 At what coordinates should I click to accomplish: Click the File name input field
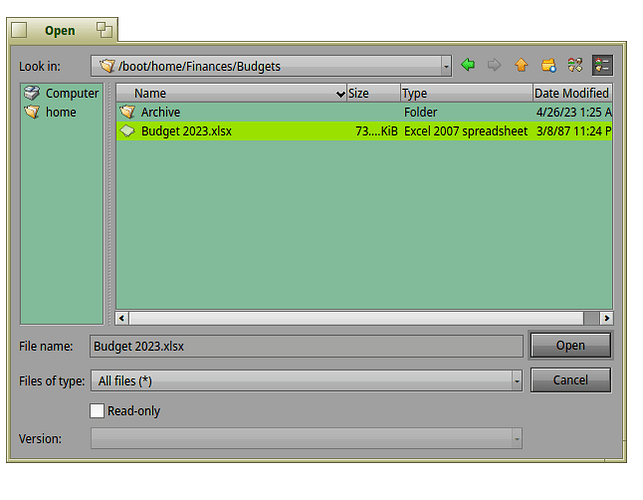point(306,346)
